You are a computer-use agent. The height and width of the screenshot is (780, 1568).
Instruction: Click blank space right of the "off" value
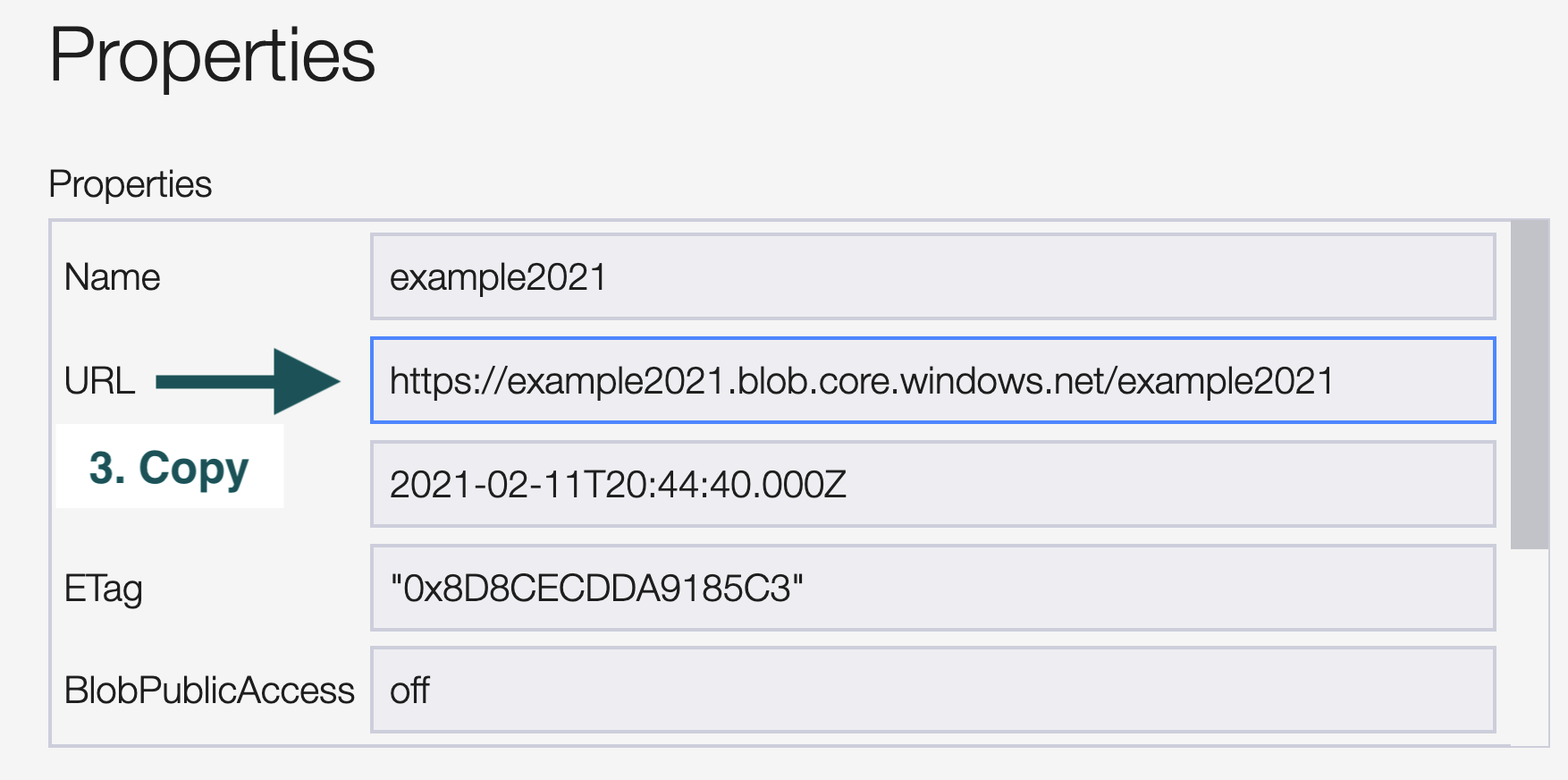(965, 691)
